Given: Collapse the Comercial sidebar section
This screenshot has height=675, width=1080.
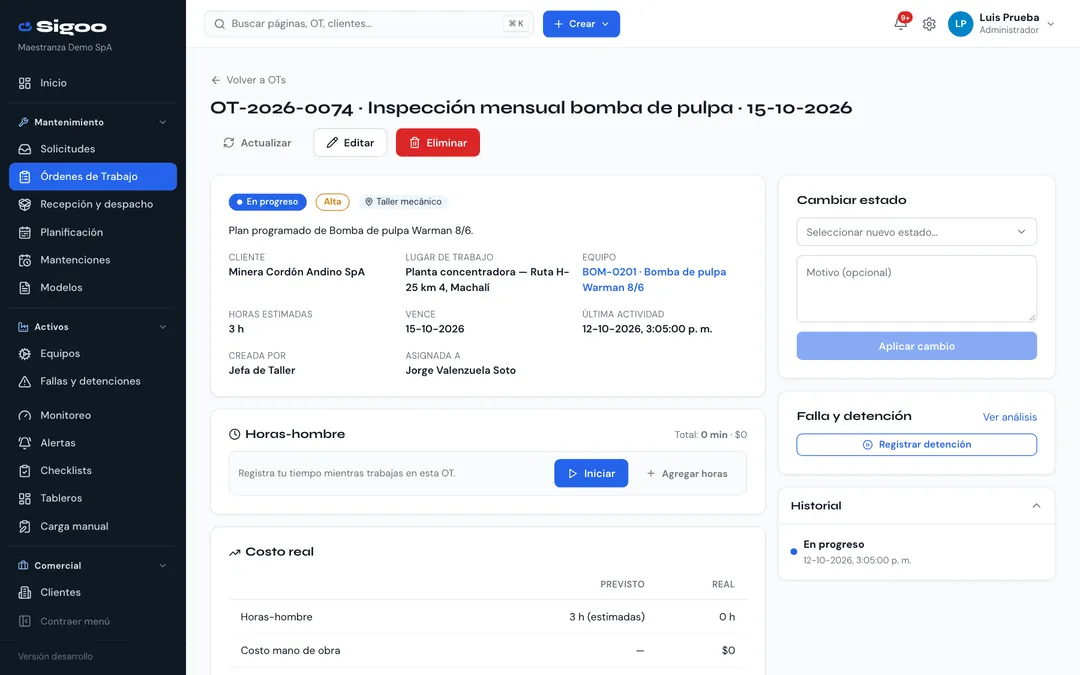Looking at the screenshot, I should 163,565.
